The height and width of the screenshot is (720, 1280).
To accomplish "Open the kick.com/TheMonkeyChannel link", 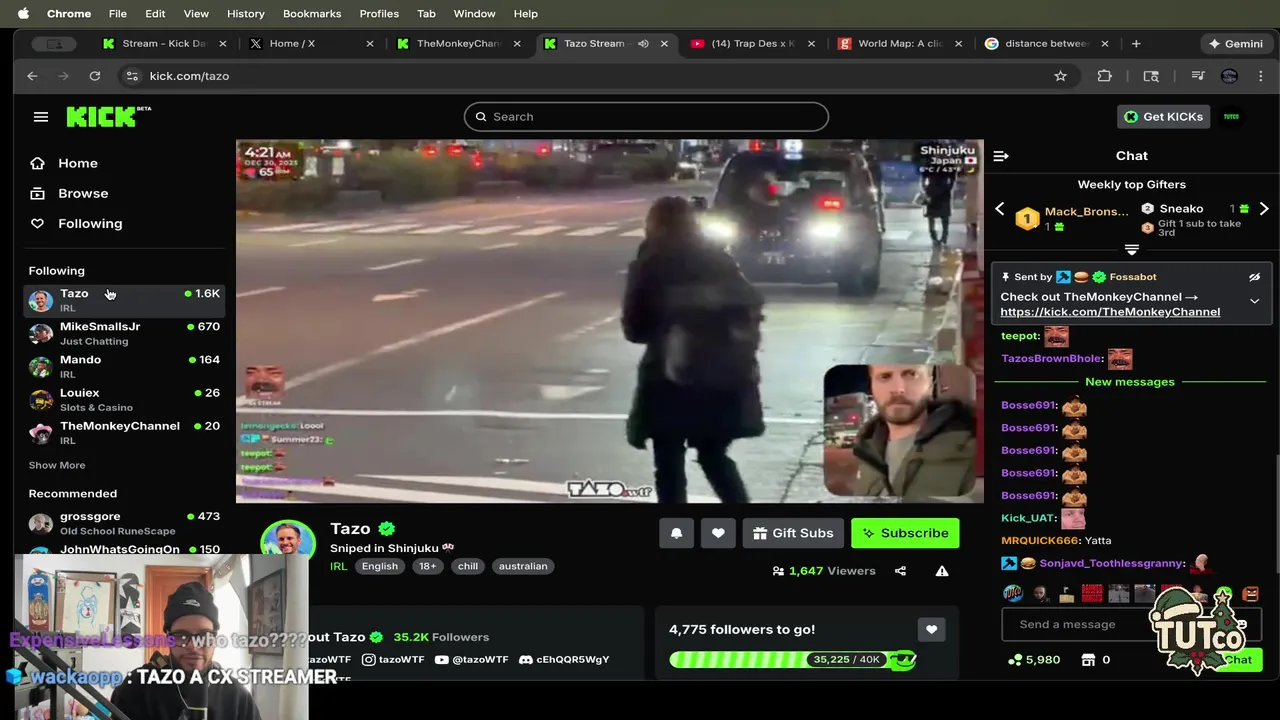I will (1110, 312).
